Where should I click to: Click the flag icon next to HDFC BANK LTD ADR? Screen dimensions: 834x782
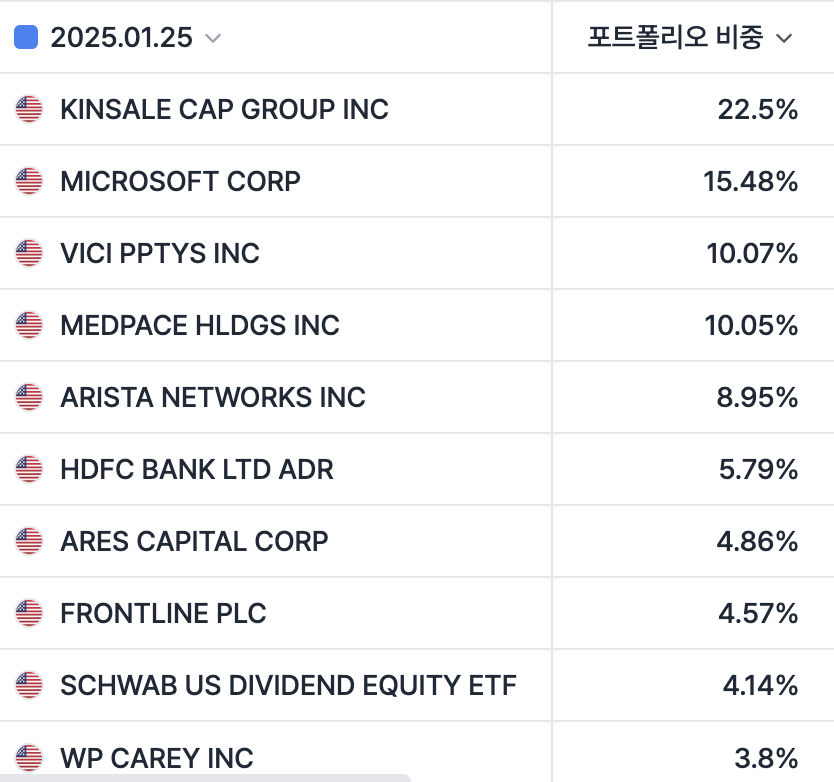click(29, 469)
